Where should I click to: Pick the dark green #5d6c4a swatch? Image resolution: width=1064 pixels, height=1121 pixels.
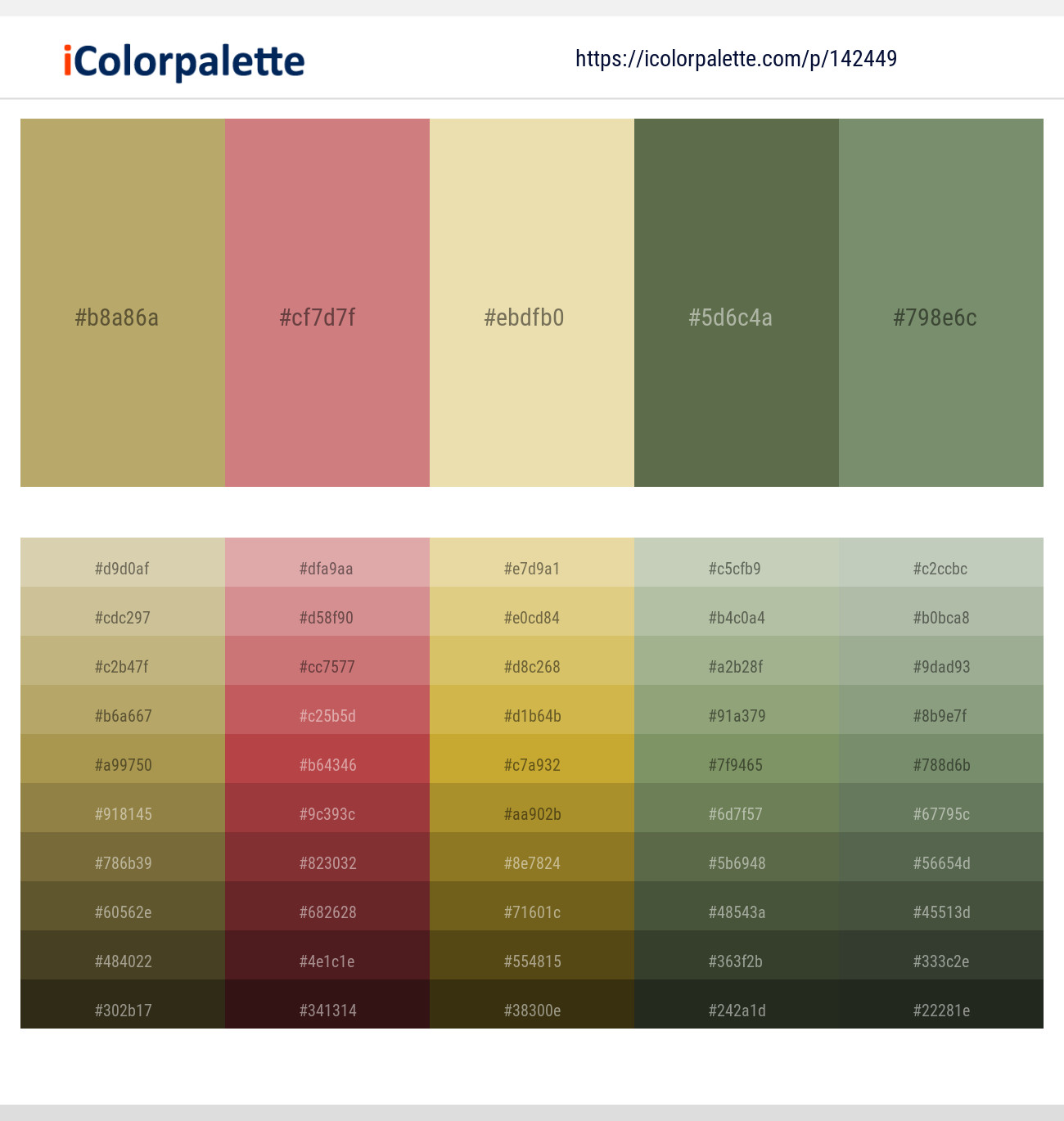737,303
